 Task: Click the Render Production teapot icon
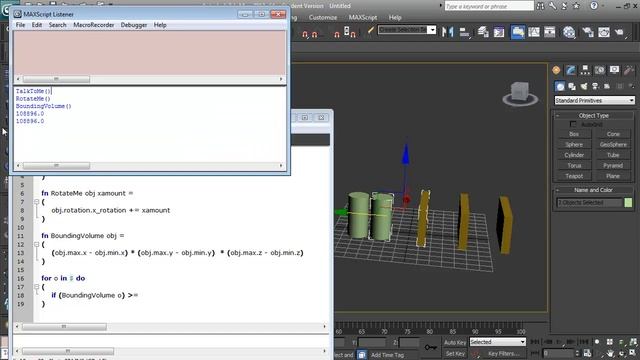pos(620,32)
